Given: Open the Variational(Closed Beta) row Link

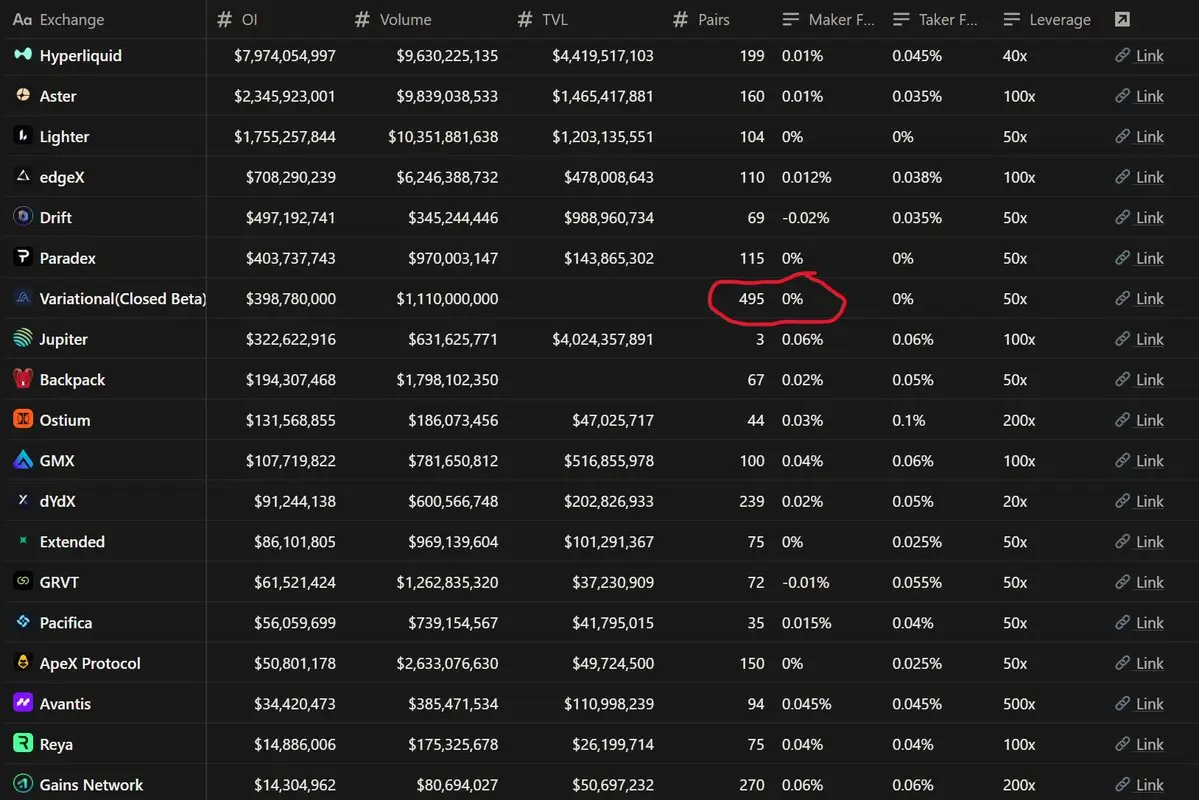Looking at the screenshot, I should (x=1139, y=299).
